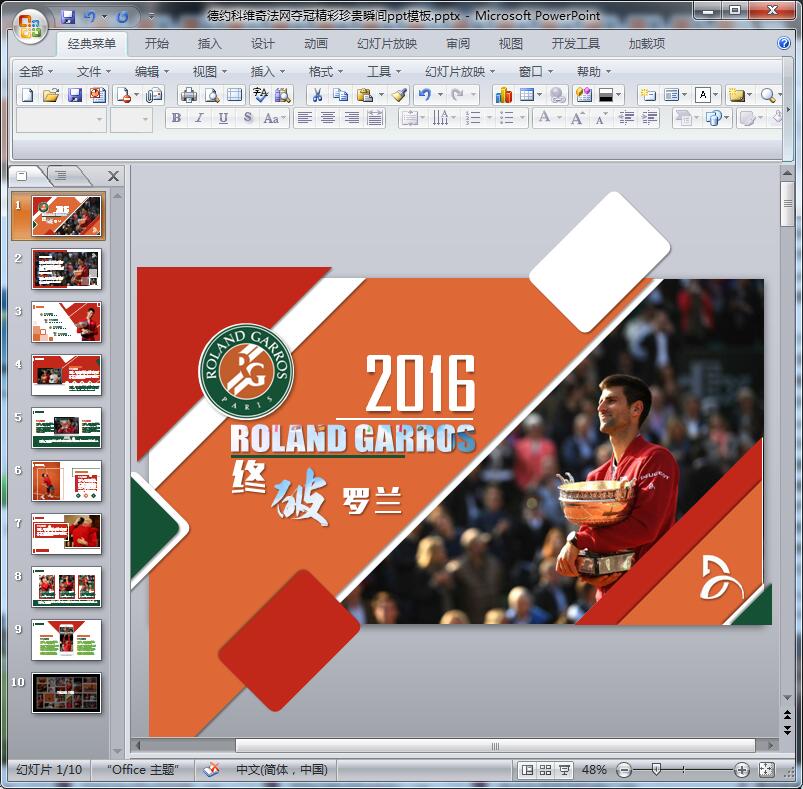The image size is (803, 789).
Task: Click the zoom slider handle
Action: (x=656, y=769)
